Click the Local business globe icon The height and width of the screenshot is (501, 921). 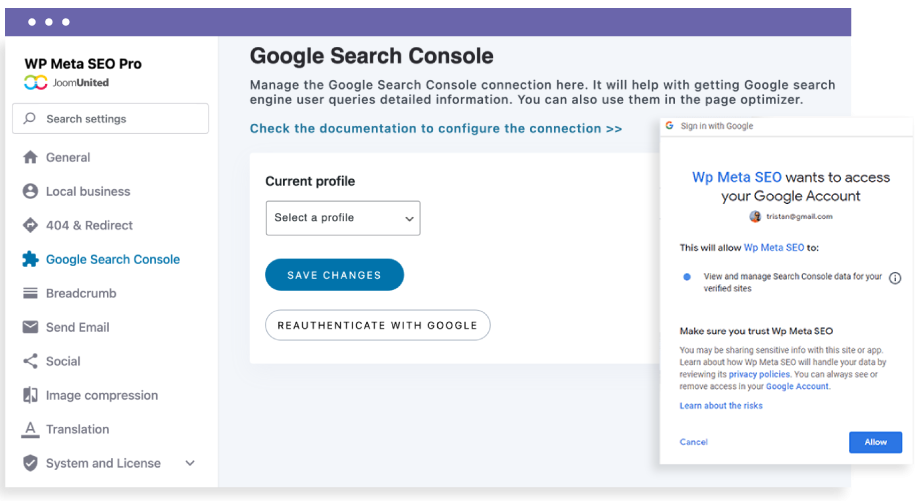pyautogui.click(x=29, y=191)
